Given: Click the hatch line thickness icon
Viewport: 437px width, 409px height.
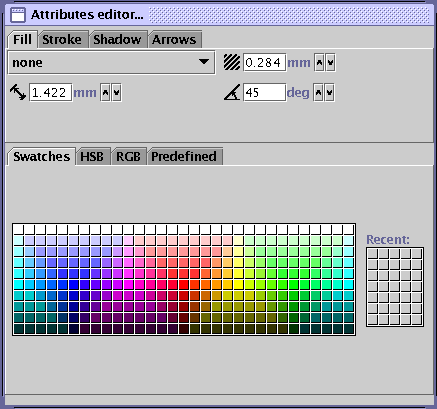Looking at the screenshot, I should 232,62.
